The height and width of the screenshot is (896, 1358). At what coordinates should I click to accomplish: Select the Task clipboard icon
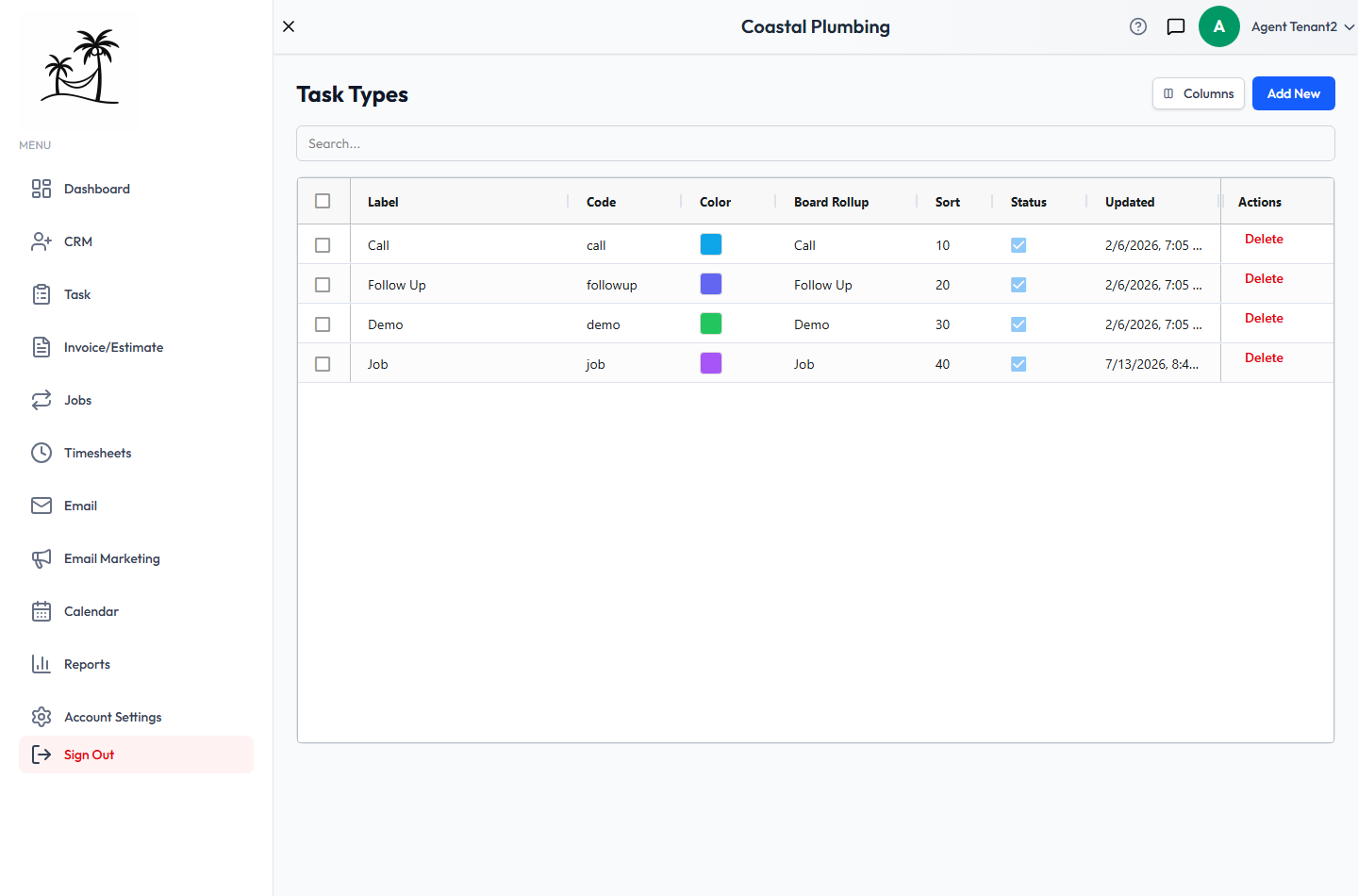click(41, 294)
